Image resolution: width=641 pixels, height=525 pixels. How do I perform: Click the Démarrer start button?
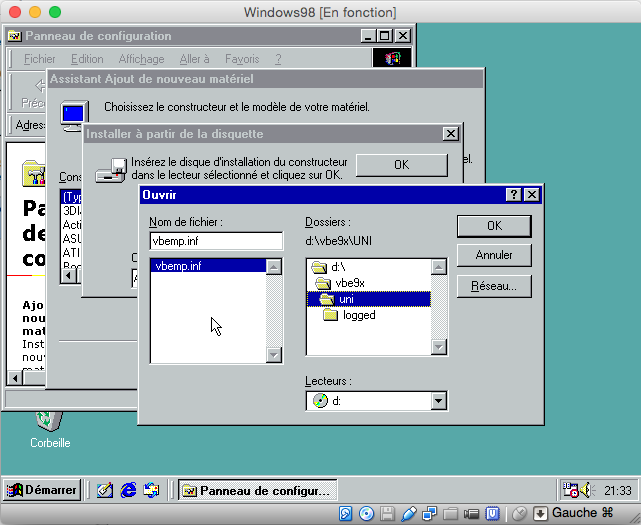[43, 490]
